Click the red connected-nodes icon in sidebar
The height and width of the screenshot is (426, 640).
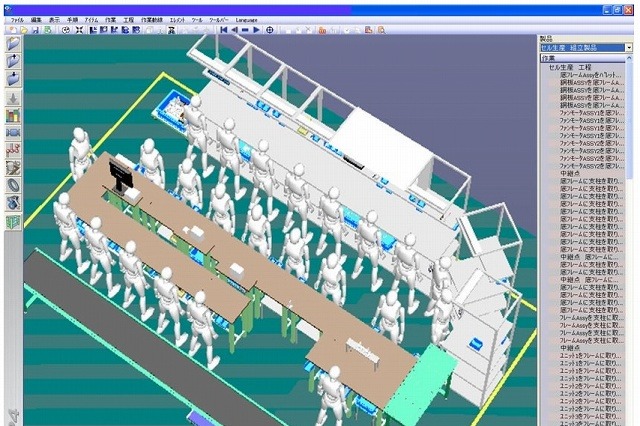coord(13,151)
